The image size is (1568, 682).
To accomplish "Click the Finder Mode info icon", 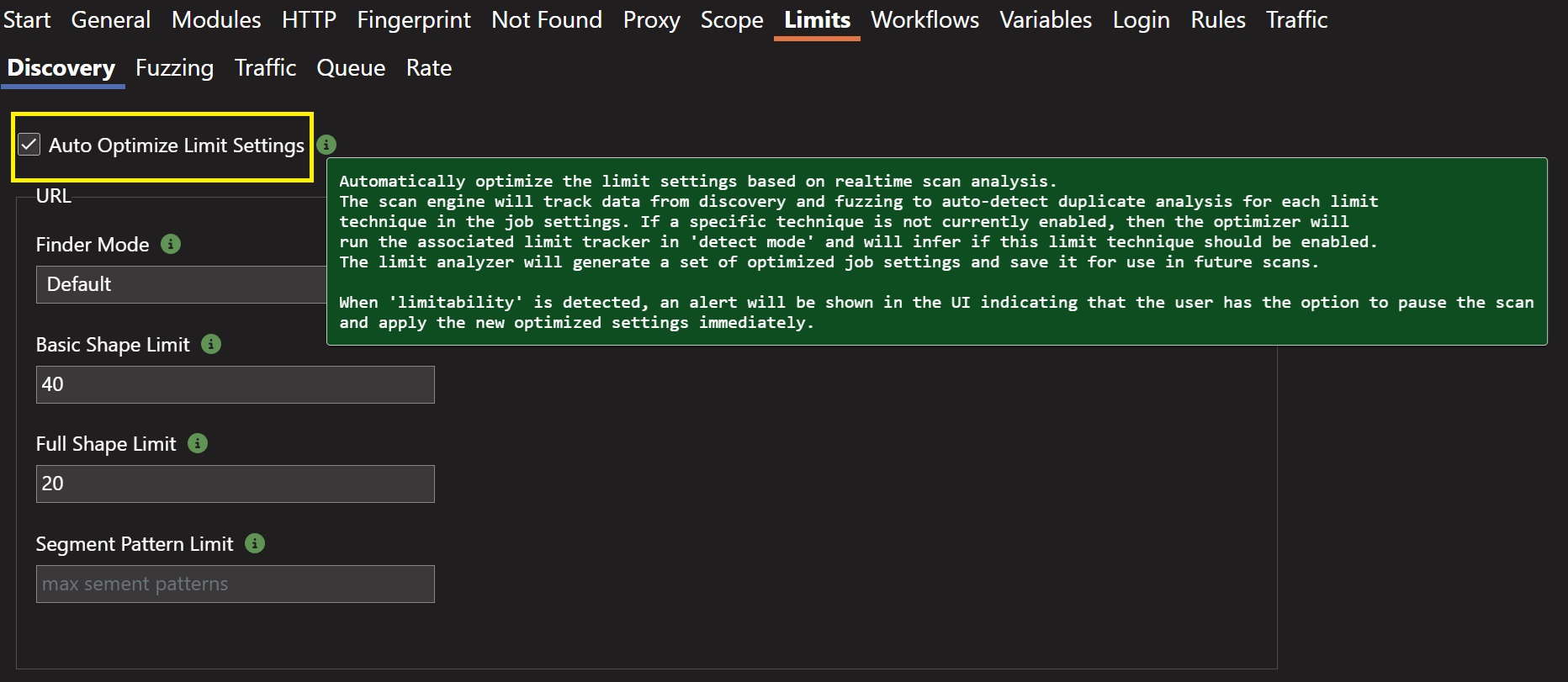I will point(171,244).
